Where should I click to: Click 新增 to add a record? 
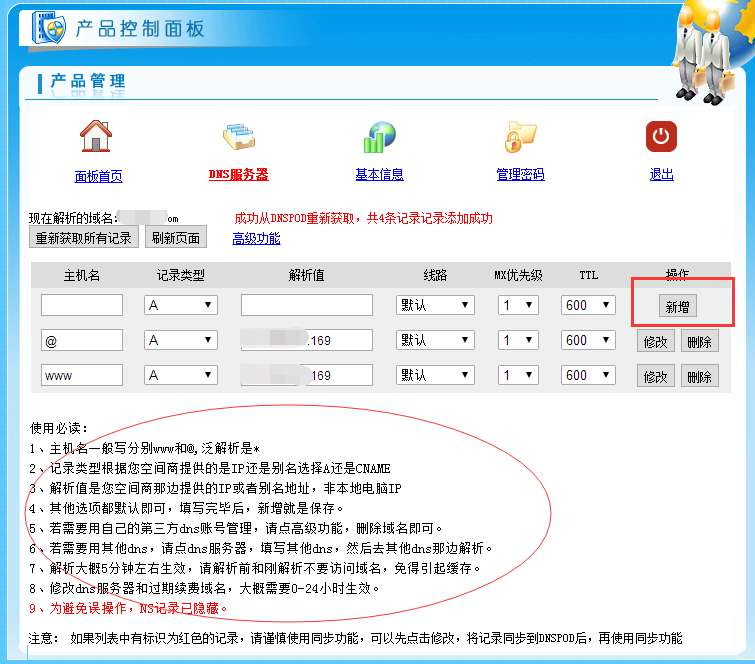click(677, 307)
